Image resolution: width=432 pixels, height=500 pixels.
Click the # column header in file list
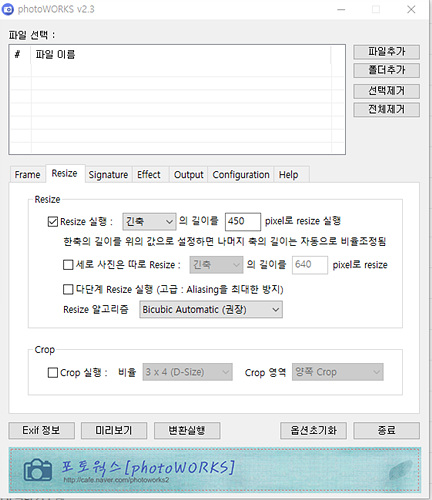pyautogui.click(x=20, y=54)
